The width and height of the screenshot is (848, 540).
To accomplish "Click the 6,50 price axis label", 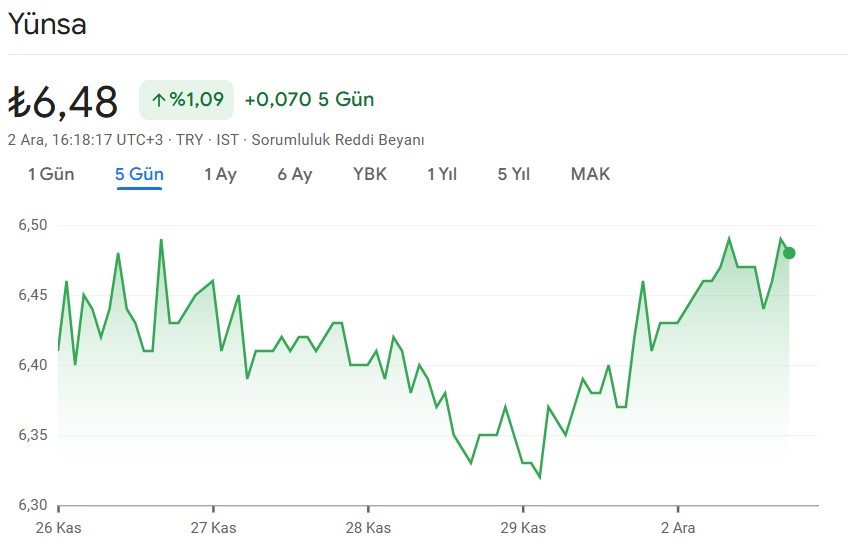I will tap(33, 225).
